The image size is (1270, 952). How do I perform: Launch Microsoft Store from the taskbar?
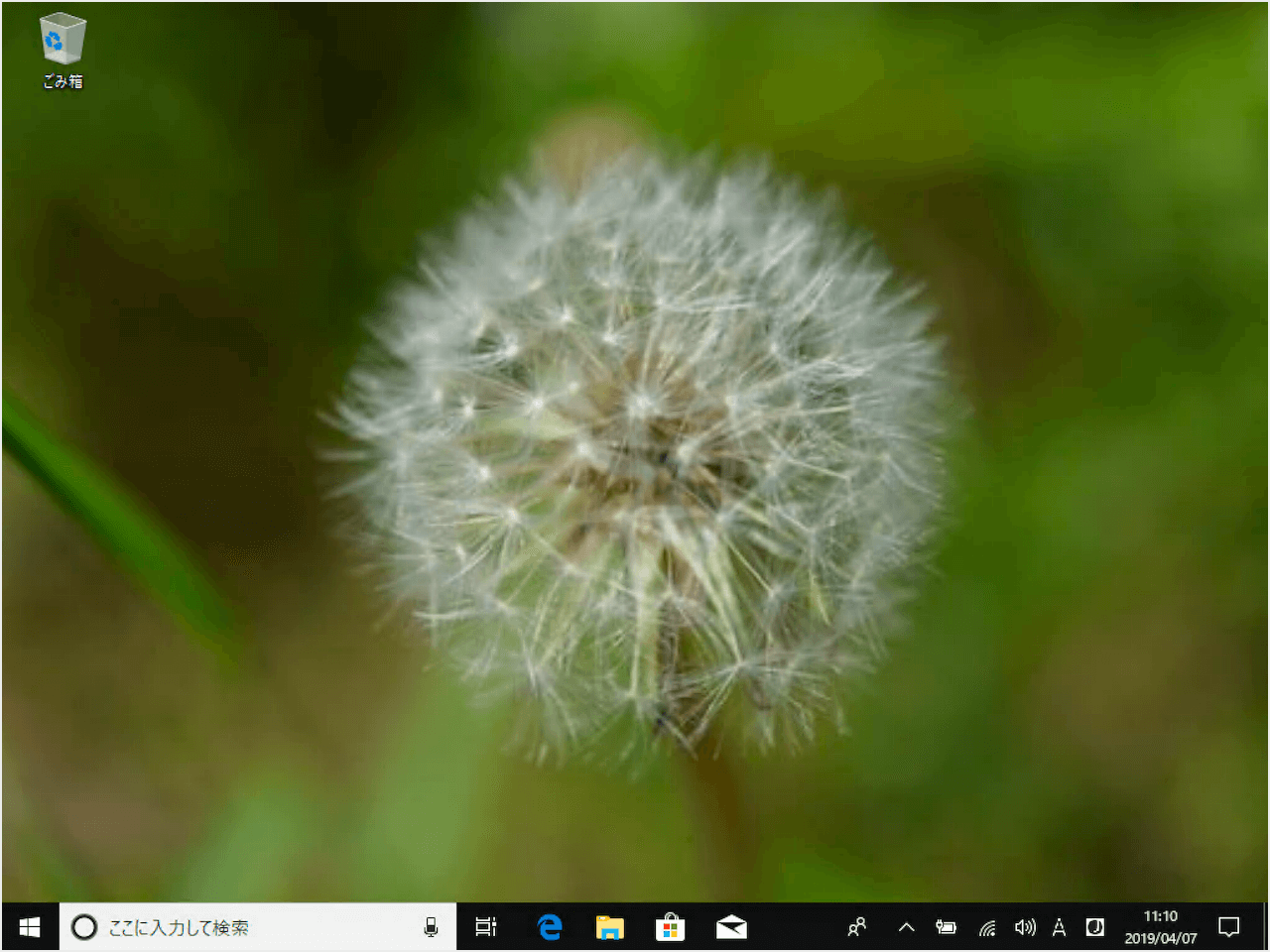[670, 927]
